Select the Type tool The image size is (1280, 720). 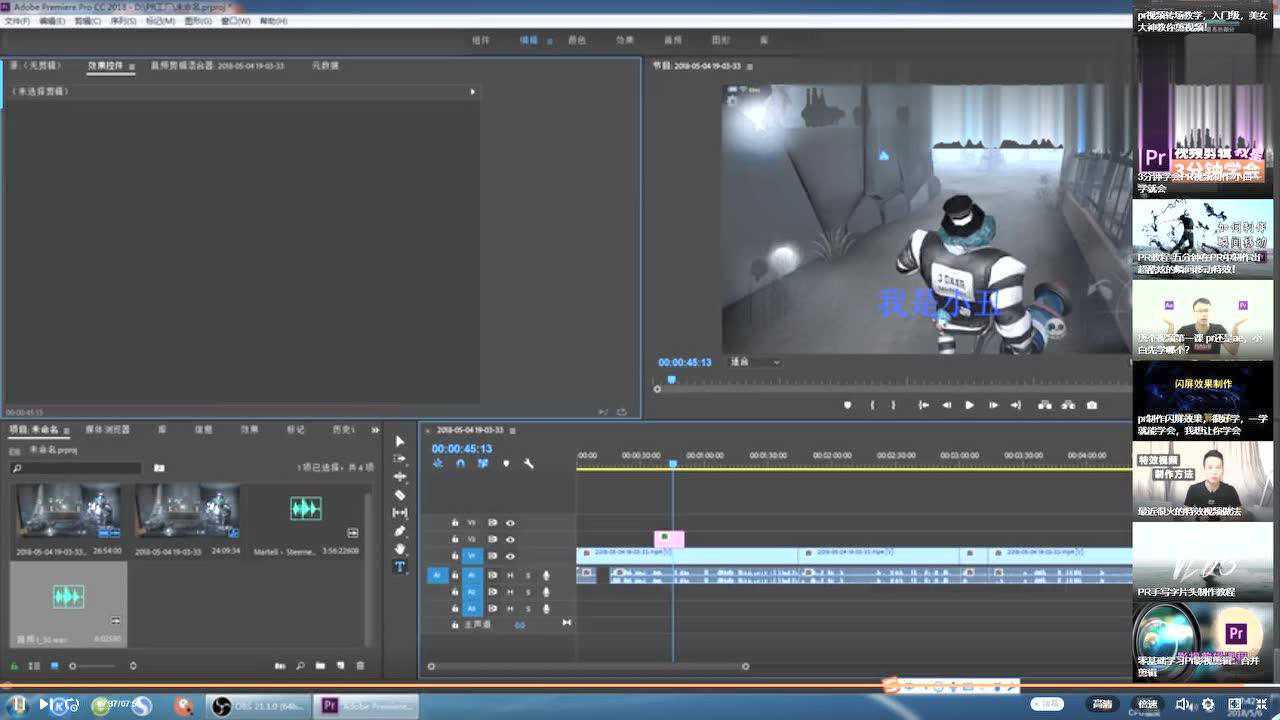(400, 567)
